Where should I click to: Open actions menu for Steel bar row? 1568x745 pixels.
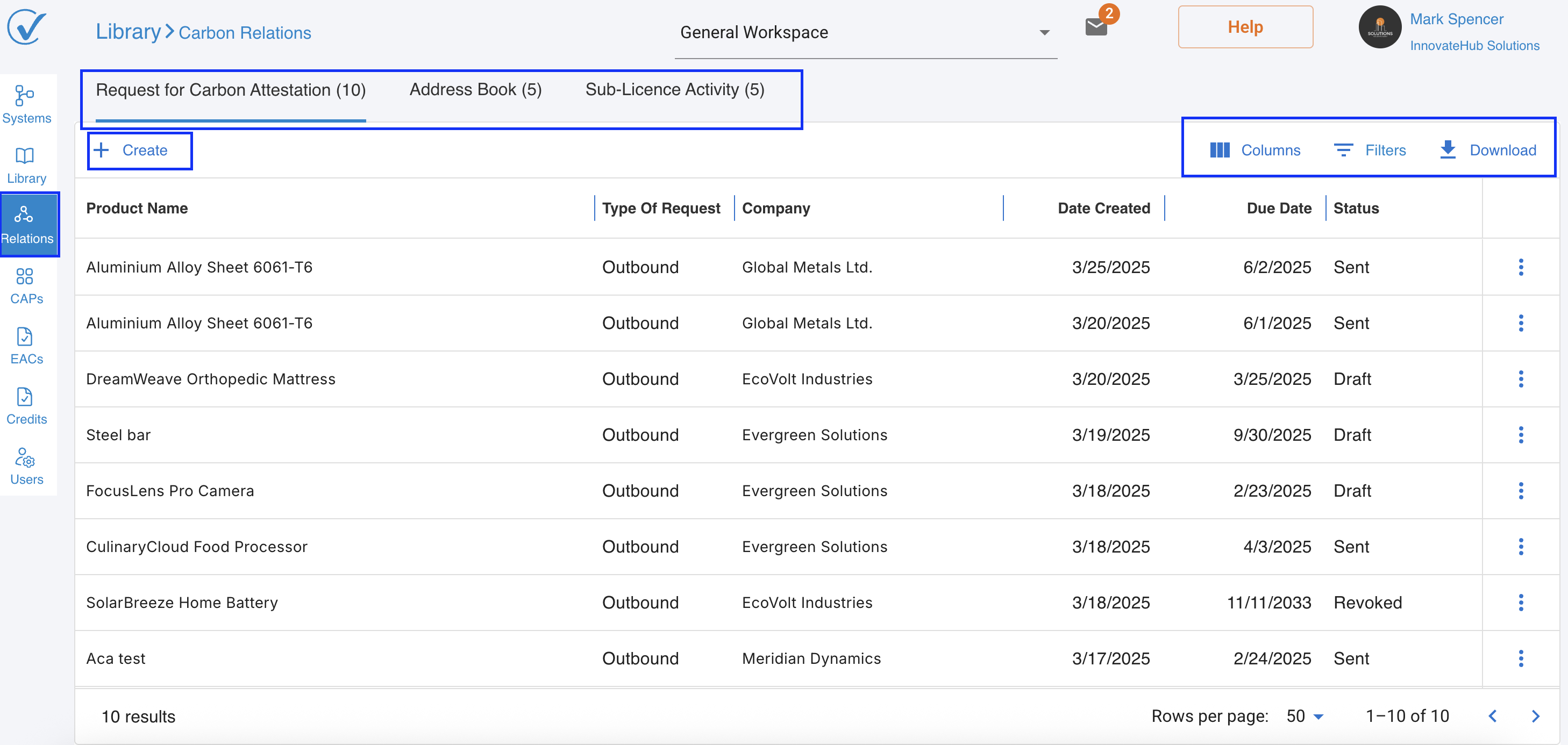[1520, 434]
